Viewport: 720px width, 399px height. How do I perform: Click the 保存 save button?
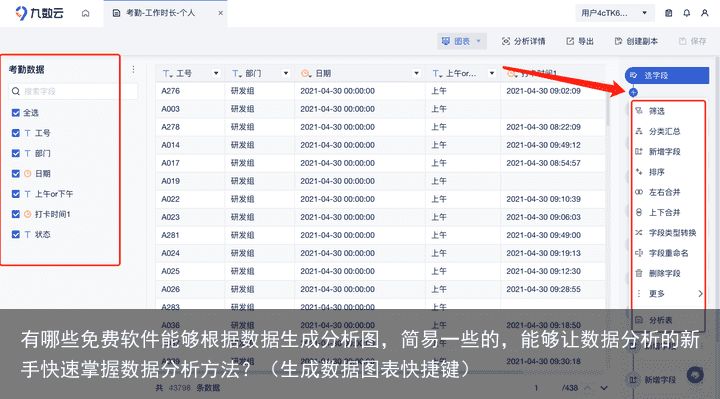tap(693, 41)
